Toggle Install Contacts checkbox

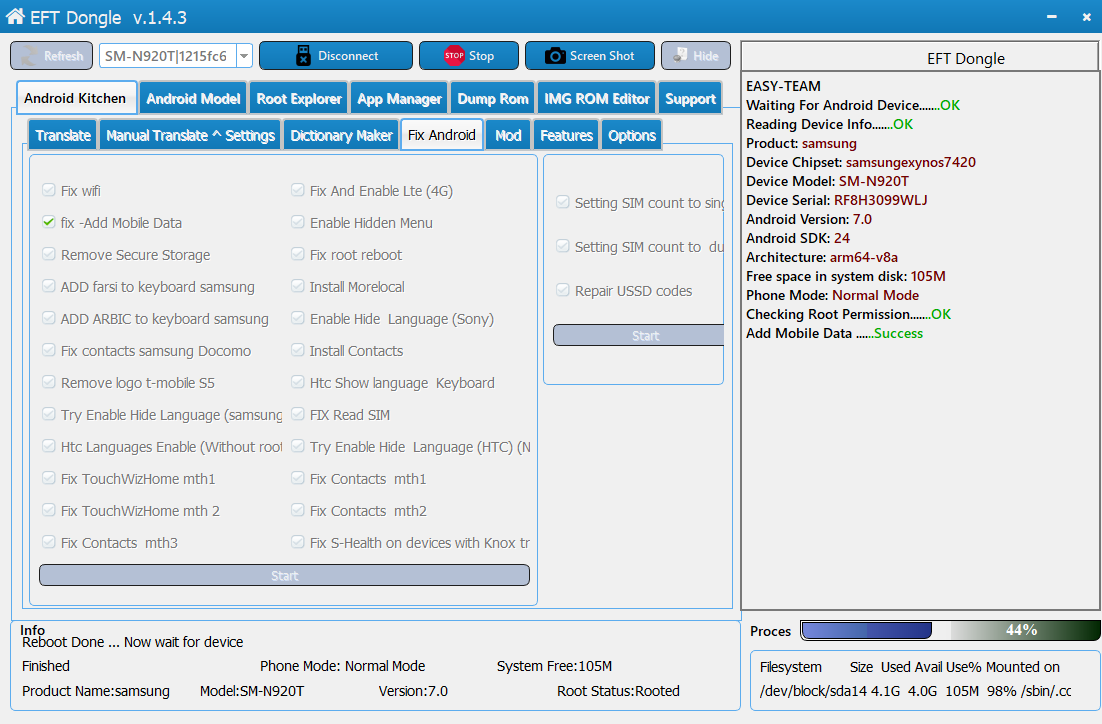click(297, 350)
